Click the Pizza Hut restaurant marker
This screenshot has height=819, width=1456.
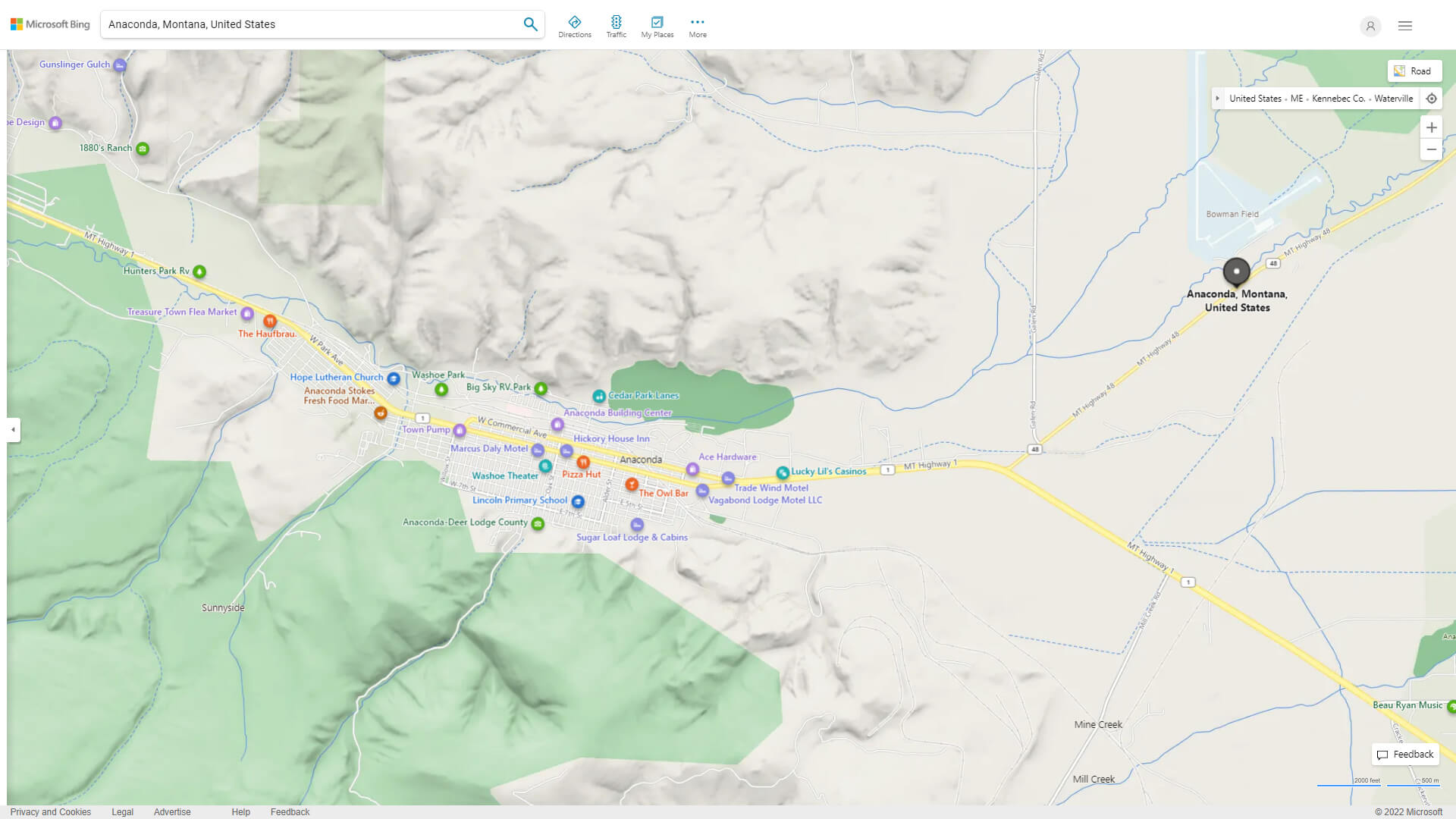point(583,462)
